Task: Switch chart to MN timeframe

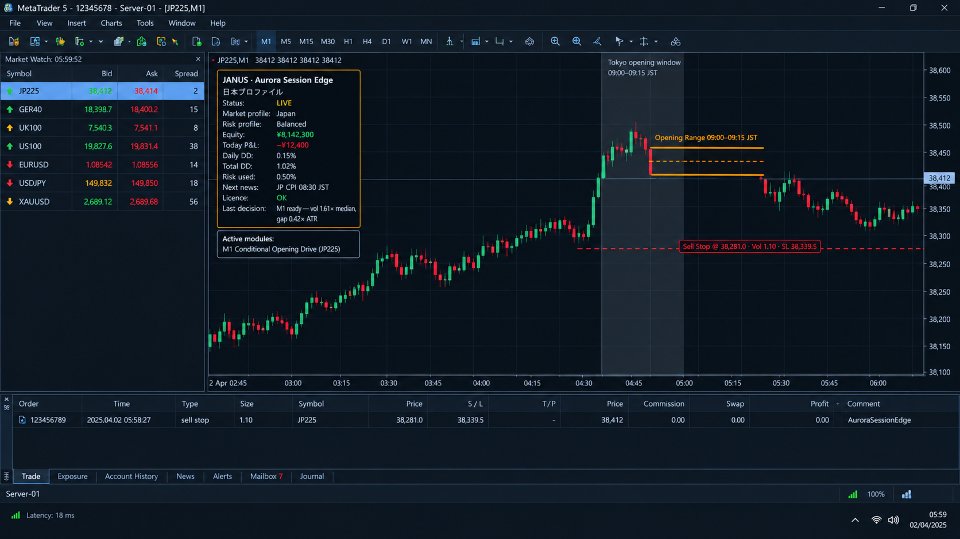Action: (x=426, y=42)
